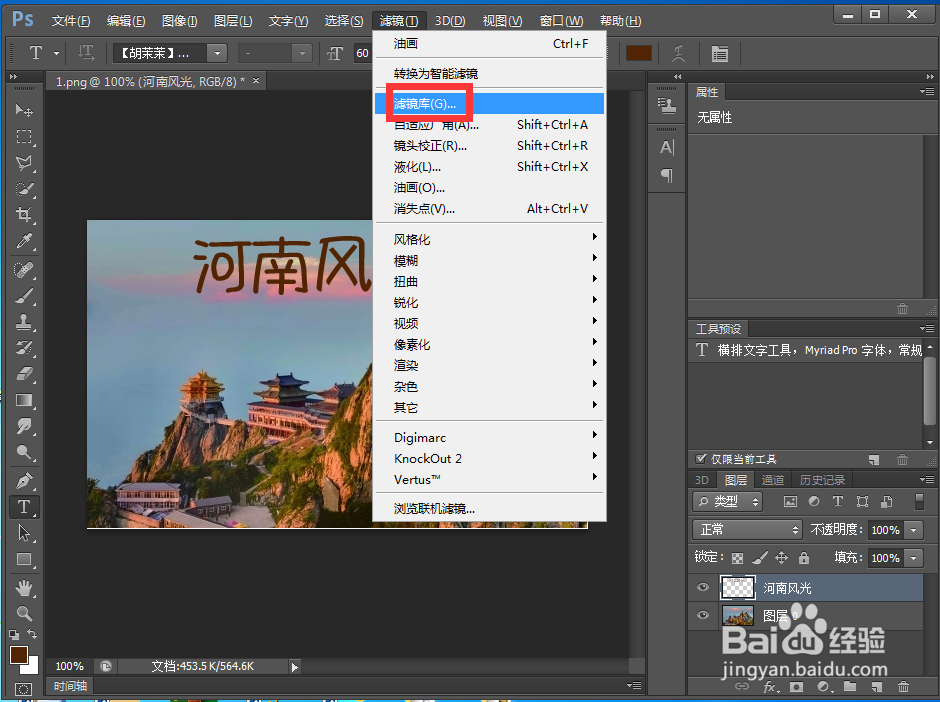Image resolution: width=940 pixels, height=702 pixels.
Task: Select the Hand tool
Action: [24, 588]
